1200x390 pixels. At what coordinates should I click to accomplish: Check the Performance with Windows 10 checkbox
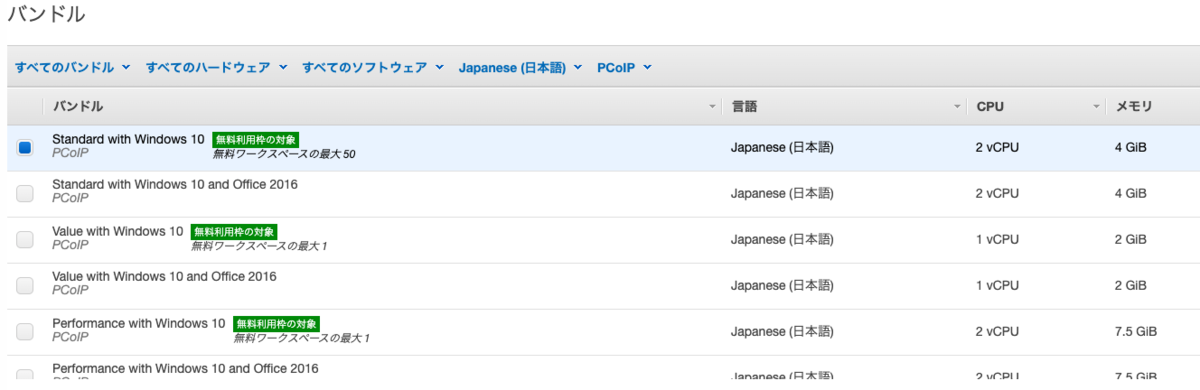(25, 331)
